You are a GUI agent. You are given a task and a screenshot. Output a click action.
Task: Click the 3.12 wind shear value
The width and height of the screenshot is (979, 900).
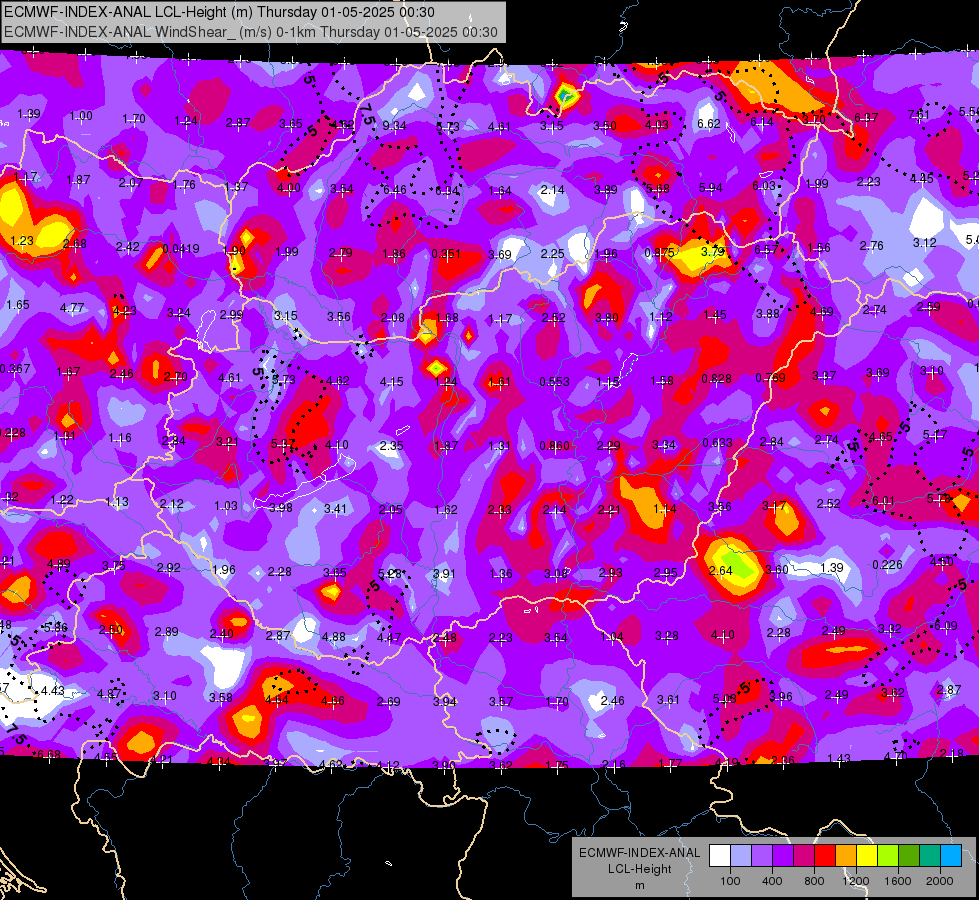[925, 242]
